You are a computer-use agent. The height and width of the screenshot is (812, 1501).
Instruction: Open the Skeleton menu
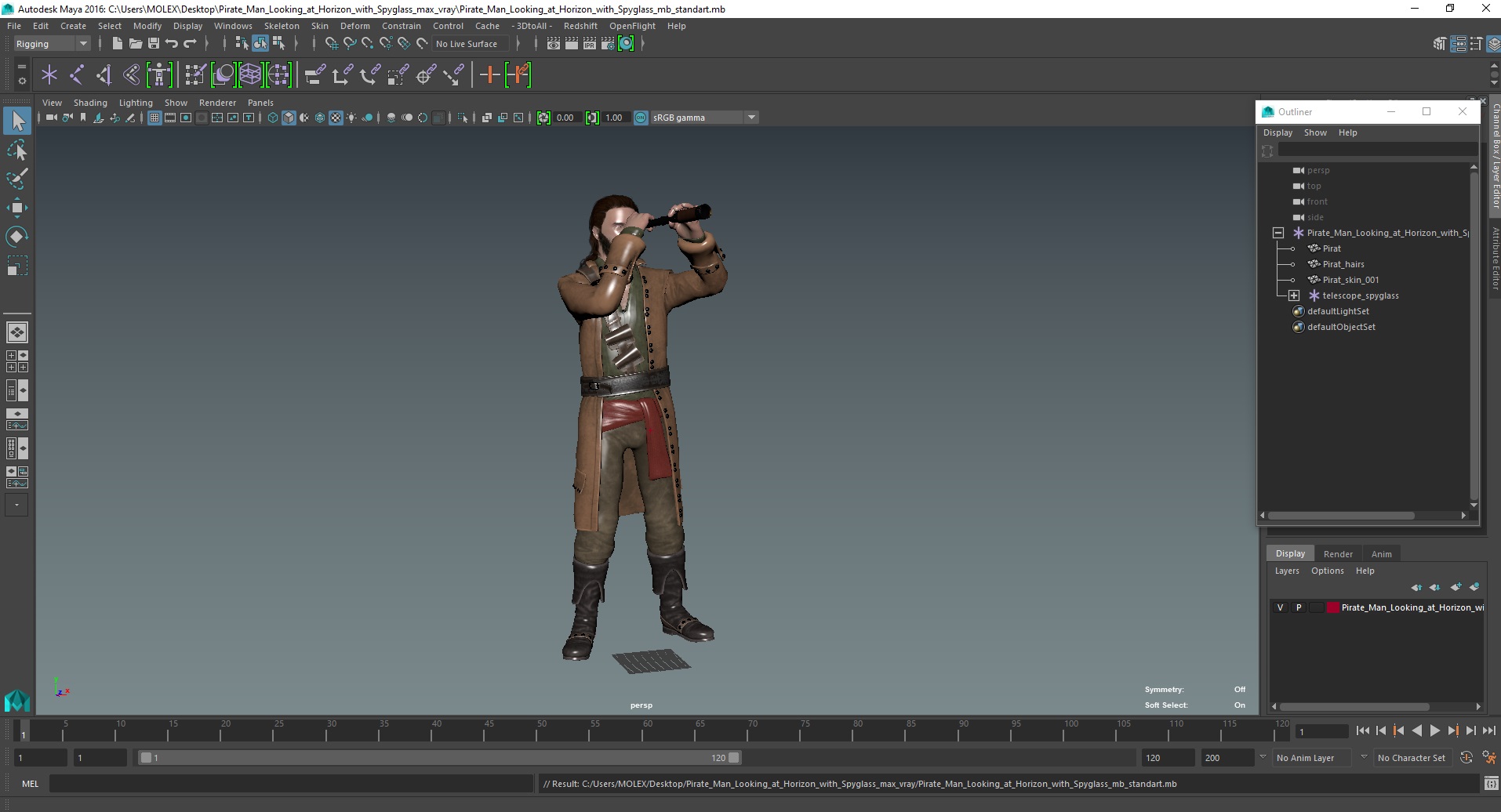(x=282, y=26)
